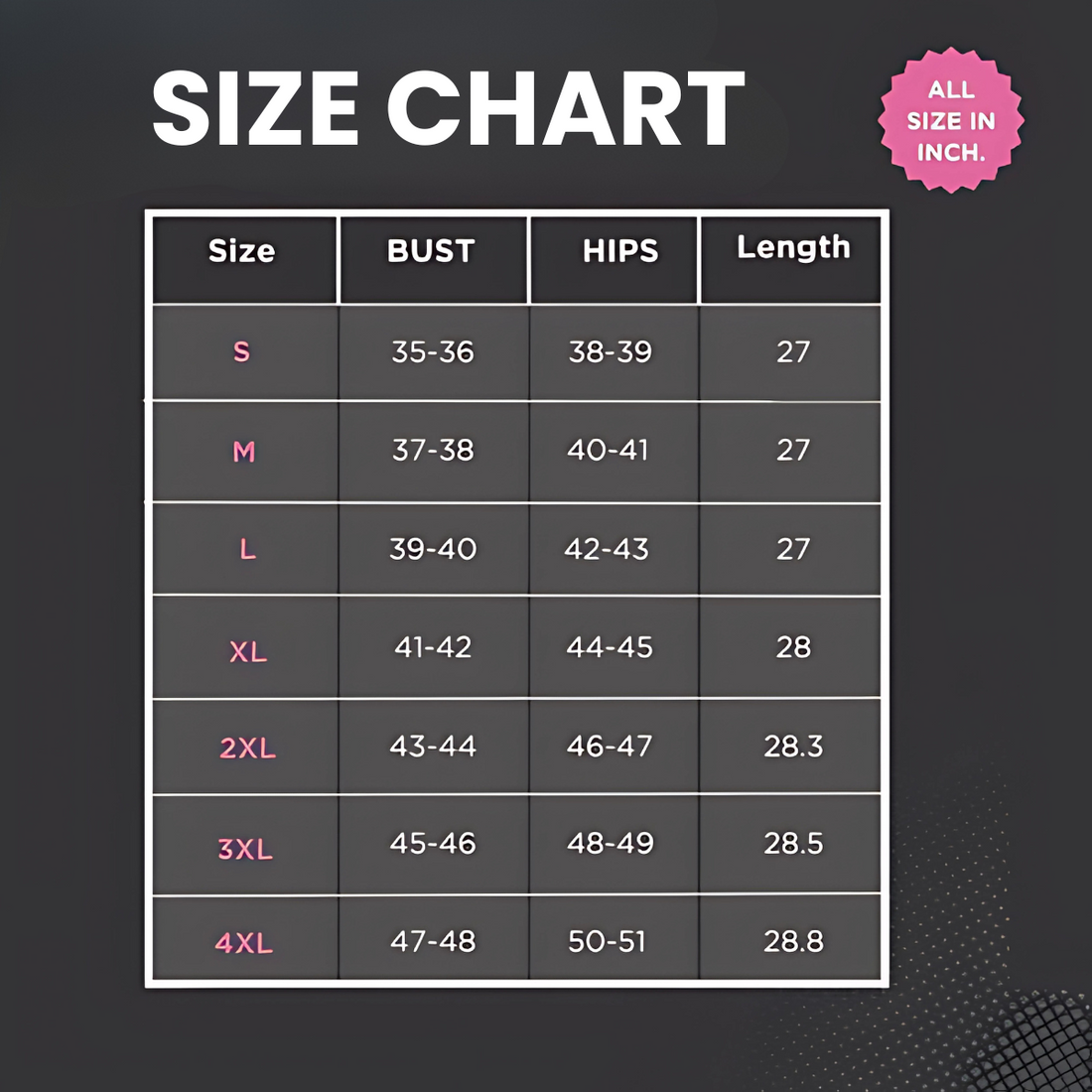Screen dimensions: 1092x1092
Task: Click the hips value '48-49'
Action: pyautogui.click(x=611, y=843)
